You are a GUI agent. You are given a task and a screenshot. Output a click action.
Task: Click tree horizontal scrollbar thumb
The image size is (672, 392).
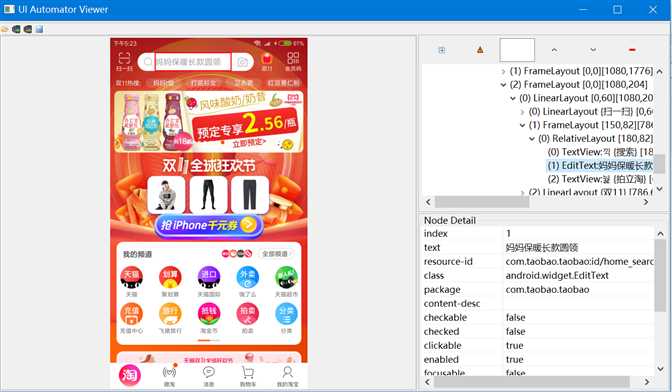tap(482, 202)
